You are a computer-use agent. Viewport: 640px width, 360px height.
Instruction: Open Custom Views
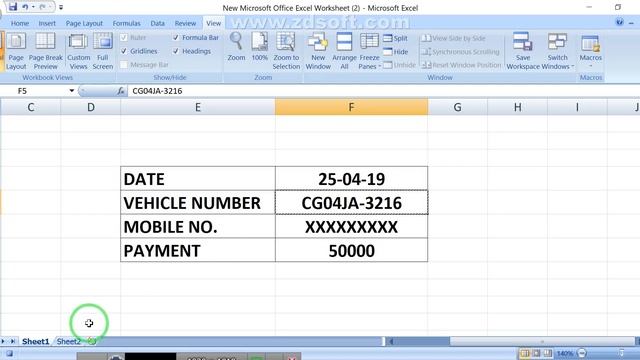coord(78,51)
